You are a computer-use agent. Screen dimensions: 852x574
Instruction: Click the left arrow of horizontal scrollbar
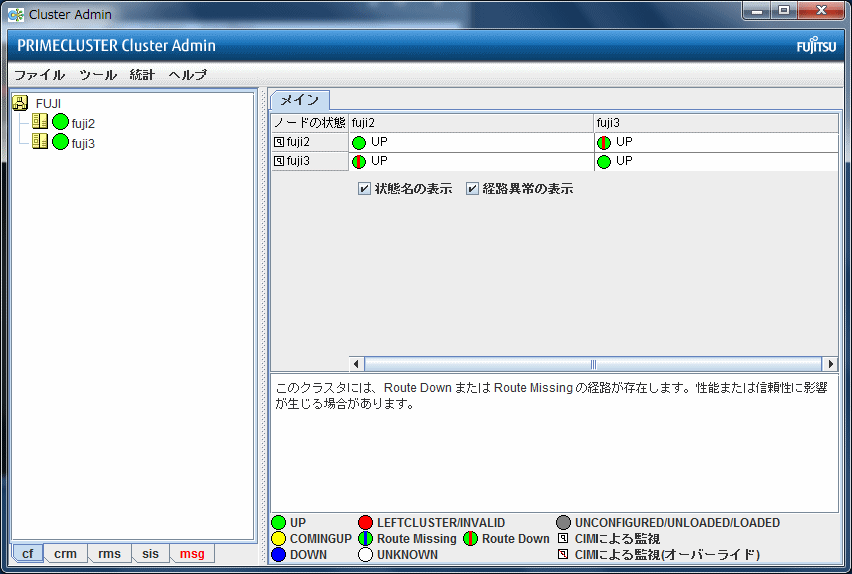[356, 364]
